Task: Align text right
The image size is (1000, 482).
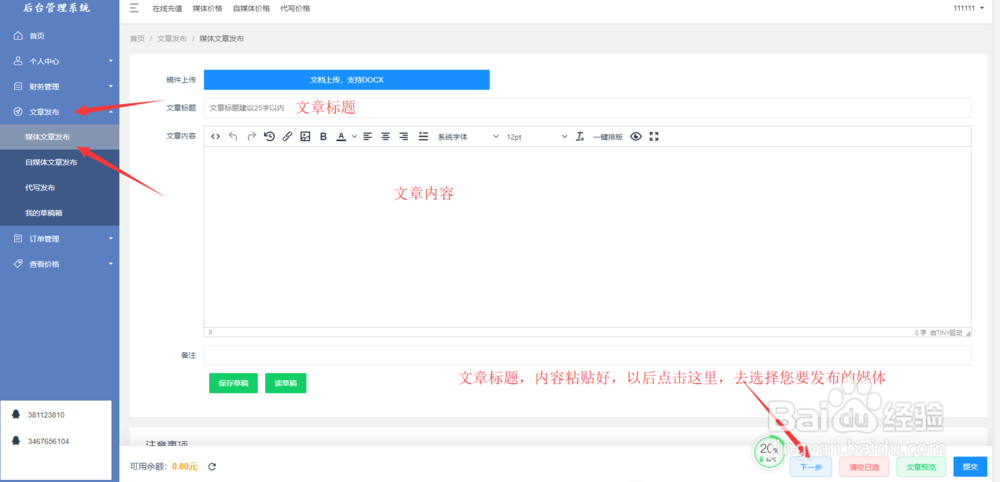Action: point(403,136)
